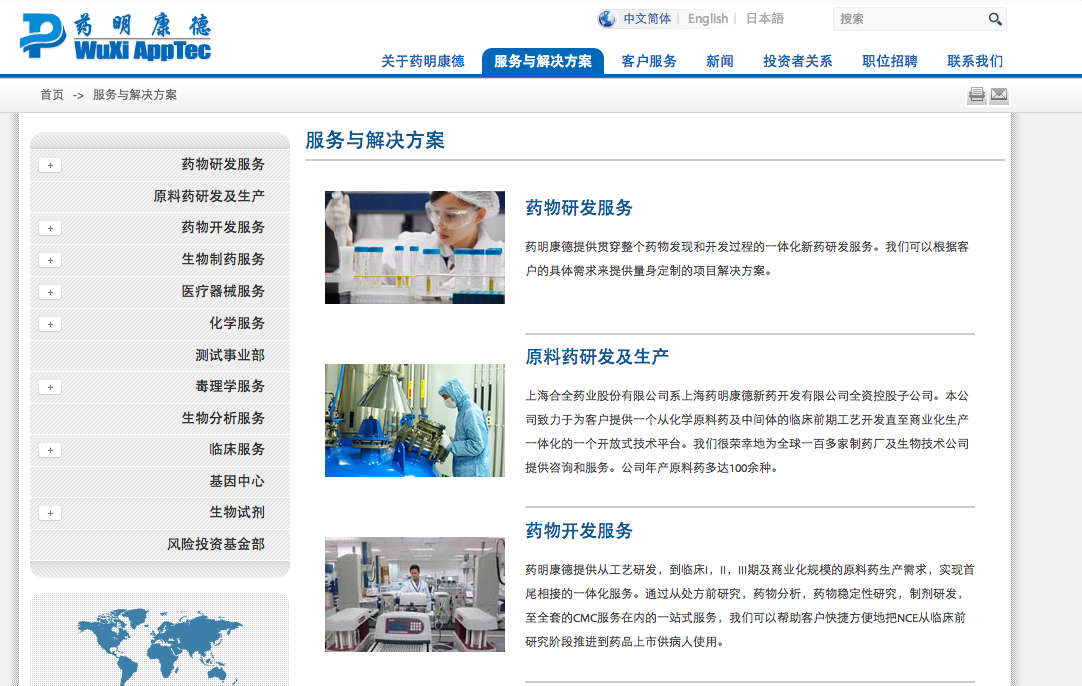Expand the 药物开发服务 sidebar item

point(50,228)
